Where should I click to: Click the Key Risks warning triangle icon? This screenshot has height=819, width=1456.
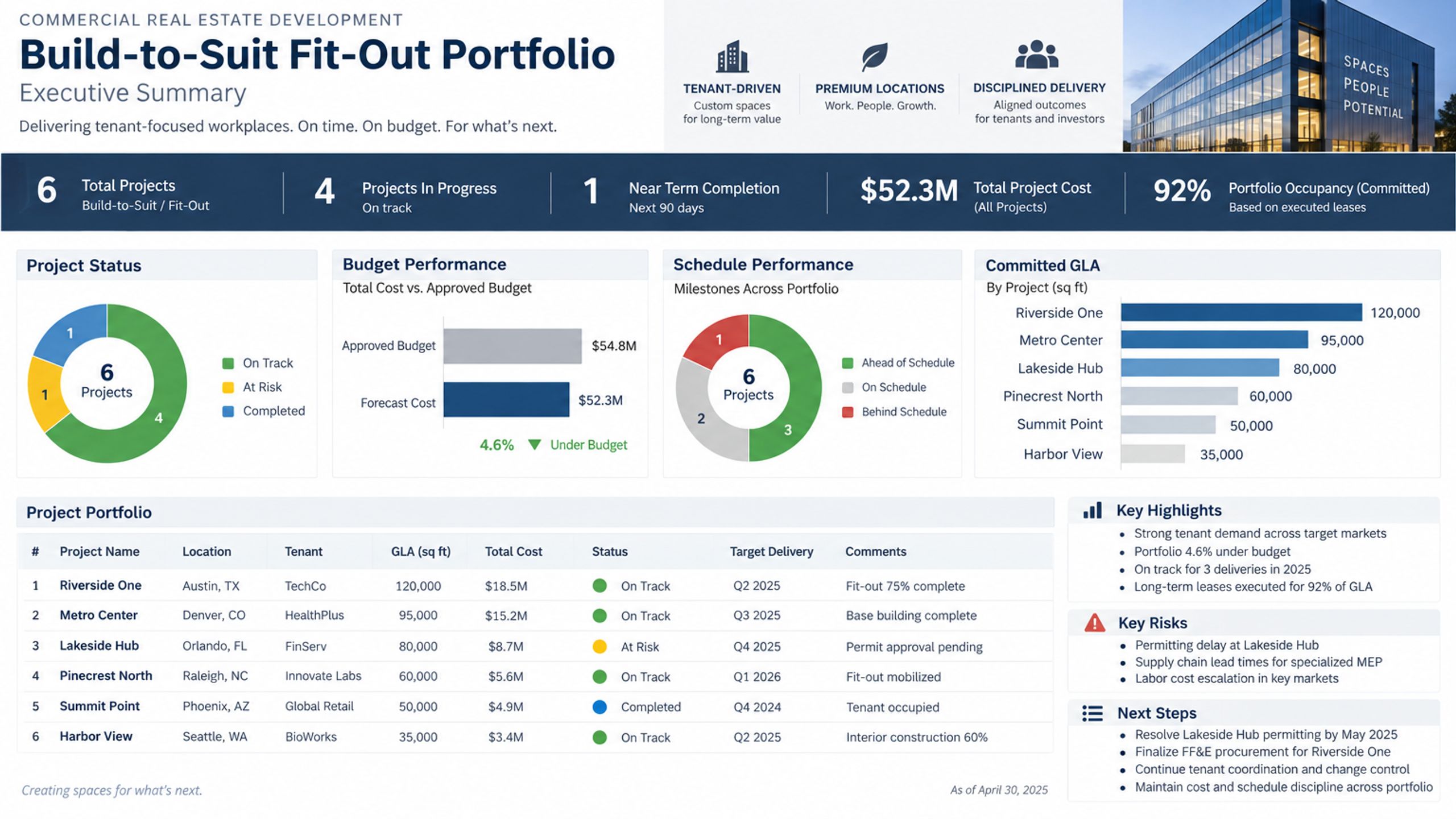(1095, 623)
